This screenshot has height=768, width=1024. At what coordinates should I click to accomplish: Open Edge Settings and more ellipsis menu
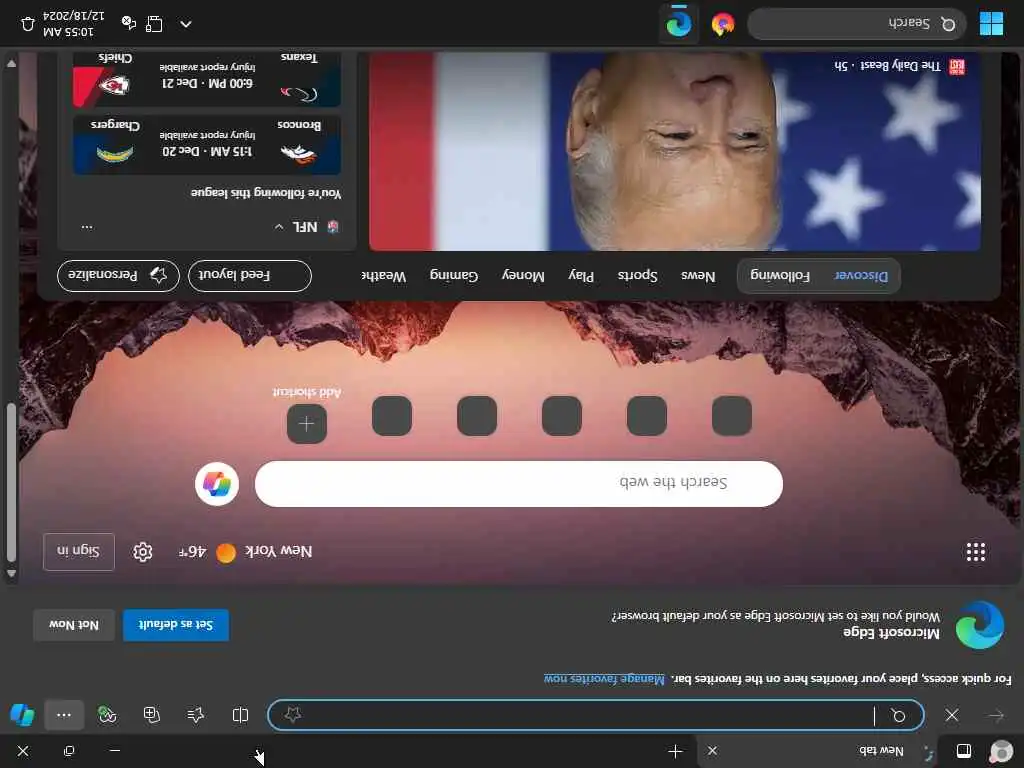click(x=64, y=715)
